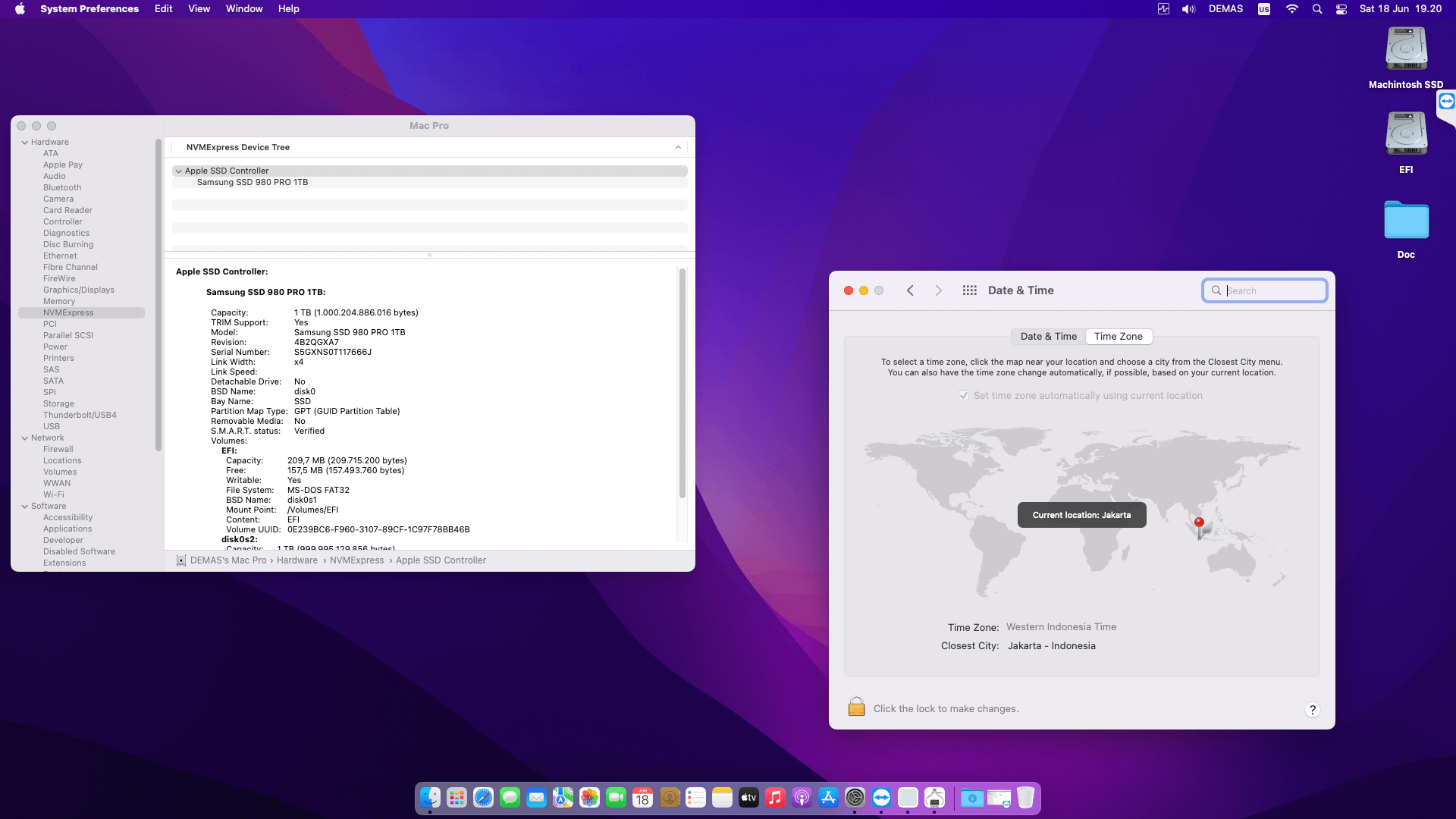1456x819 pixels.
Task: Select Memory in the sidebar
Action: click(59, 302)
